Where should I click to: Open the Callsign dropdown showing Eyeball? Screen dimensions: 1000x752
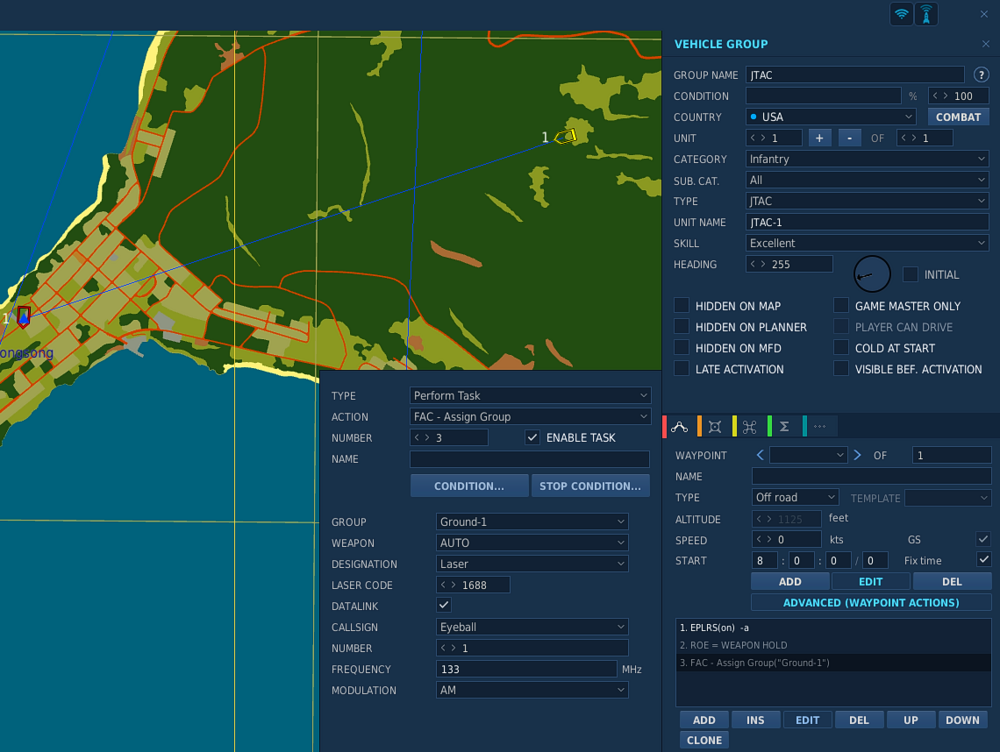[x=532, y=627]
